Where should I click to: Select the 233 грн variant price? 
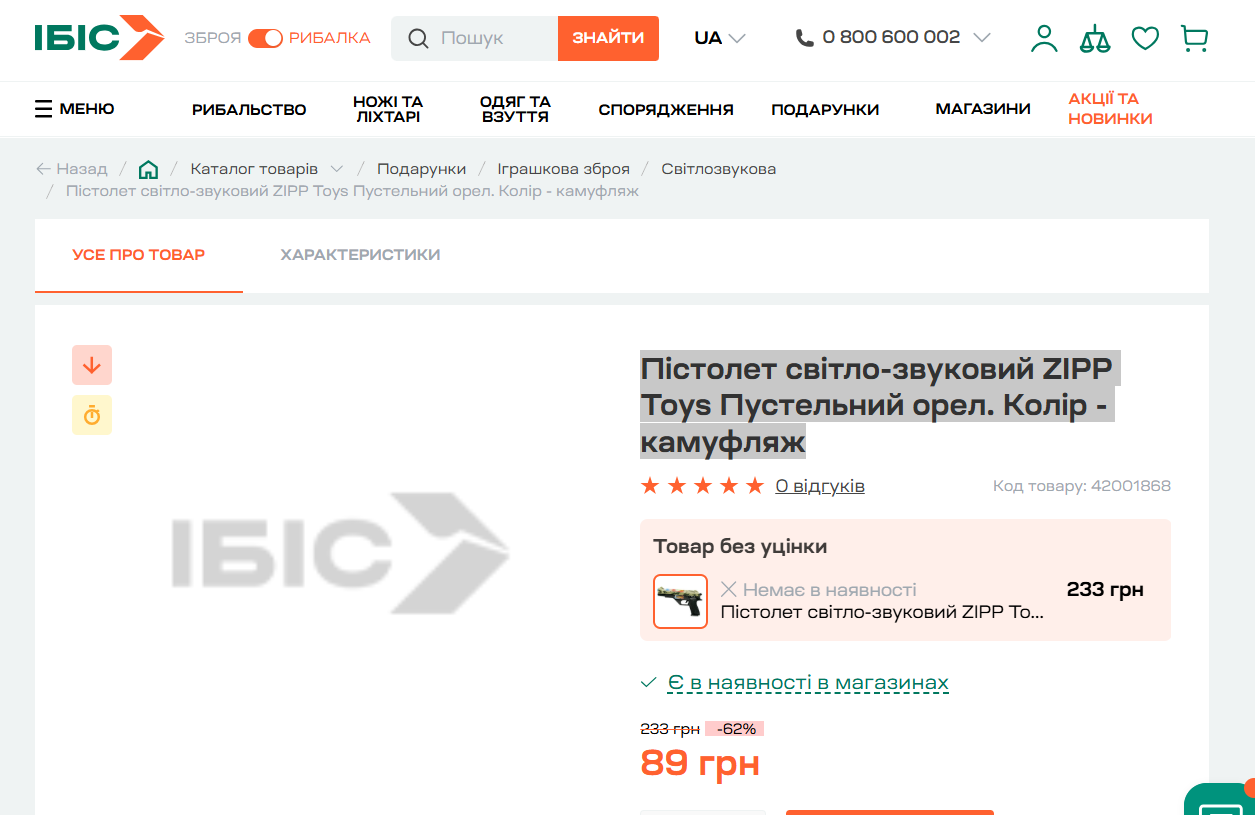click(x=1105, y=590)
